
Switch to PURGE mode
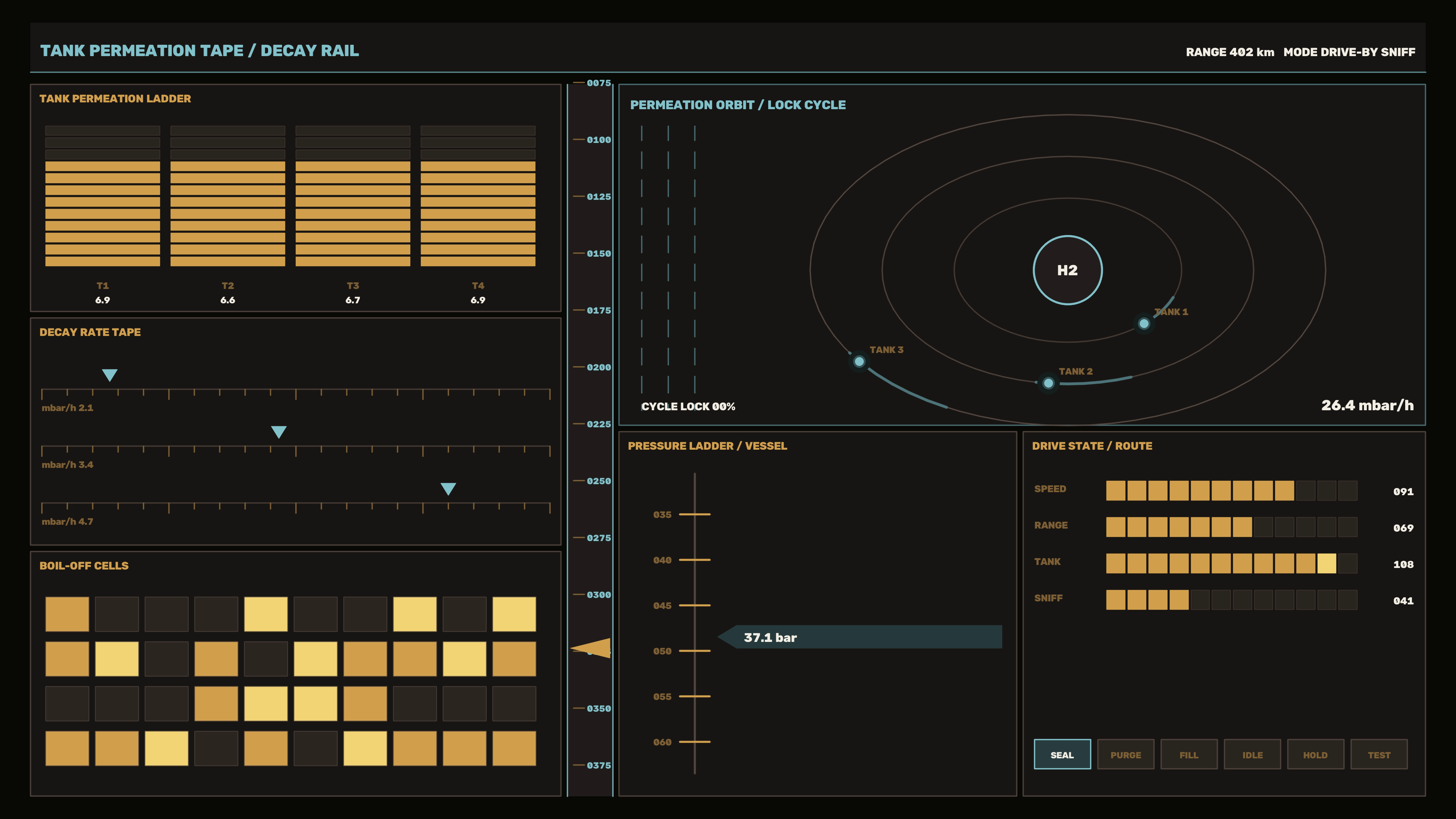(1125, 755)
